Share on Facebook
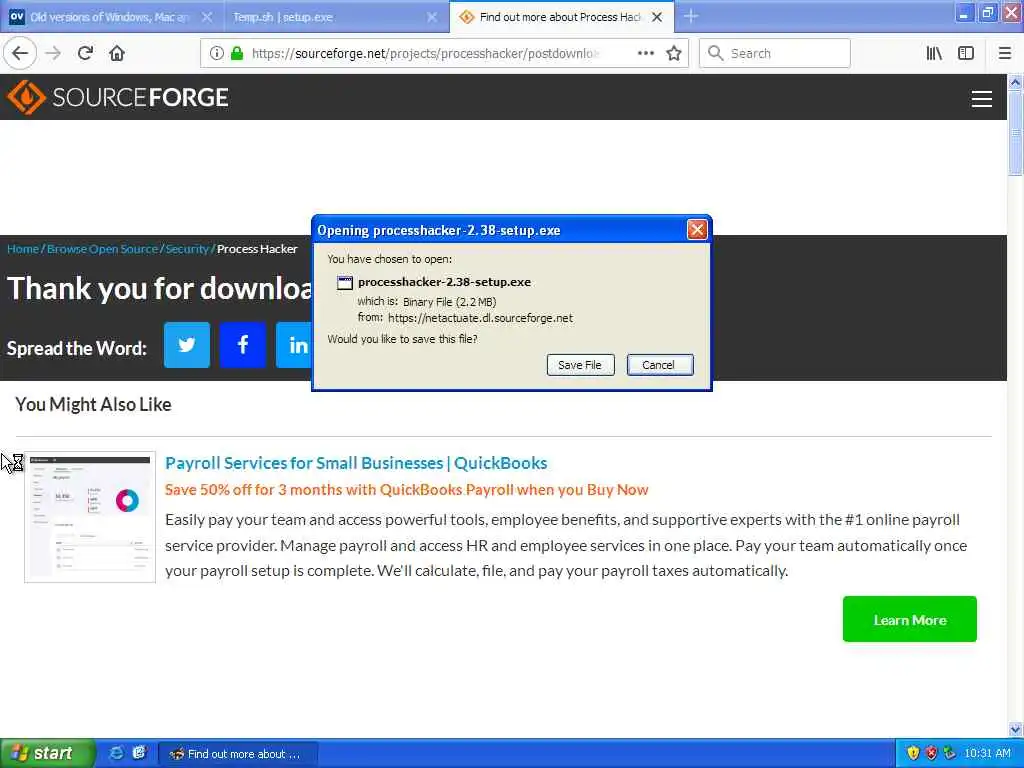This screenshot has height=768, width=1024. tap(242, 345)
